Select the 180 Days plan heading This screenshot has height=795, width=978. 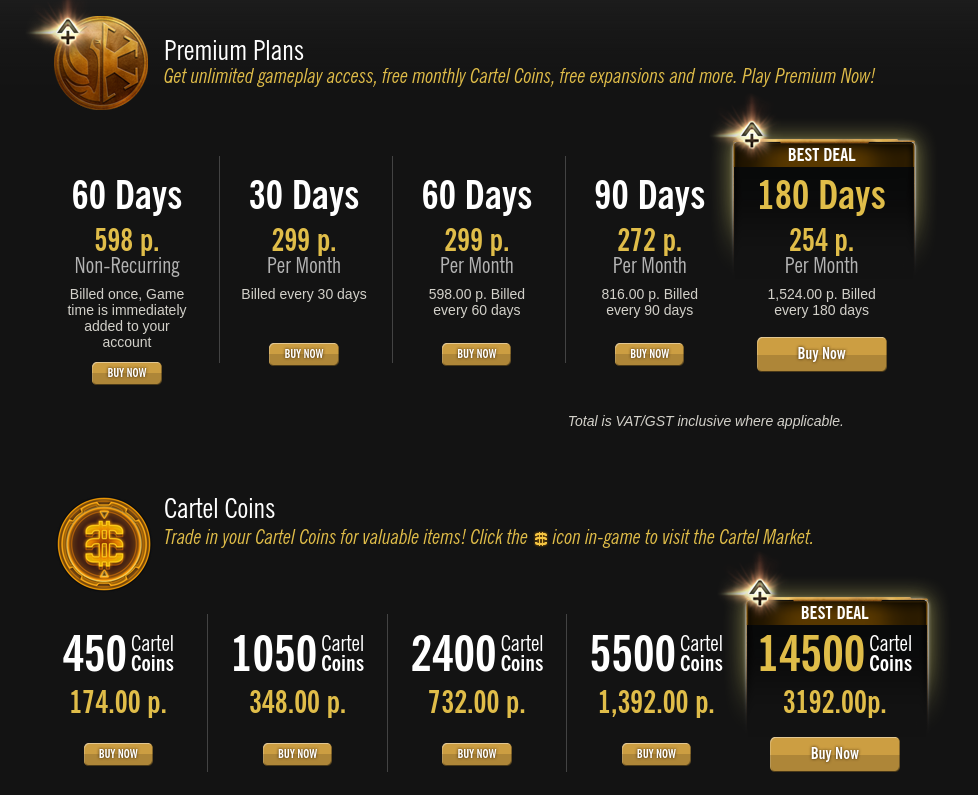coord(821,195)
